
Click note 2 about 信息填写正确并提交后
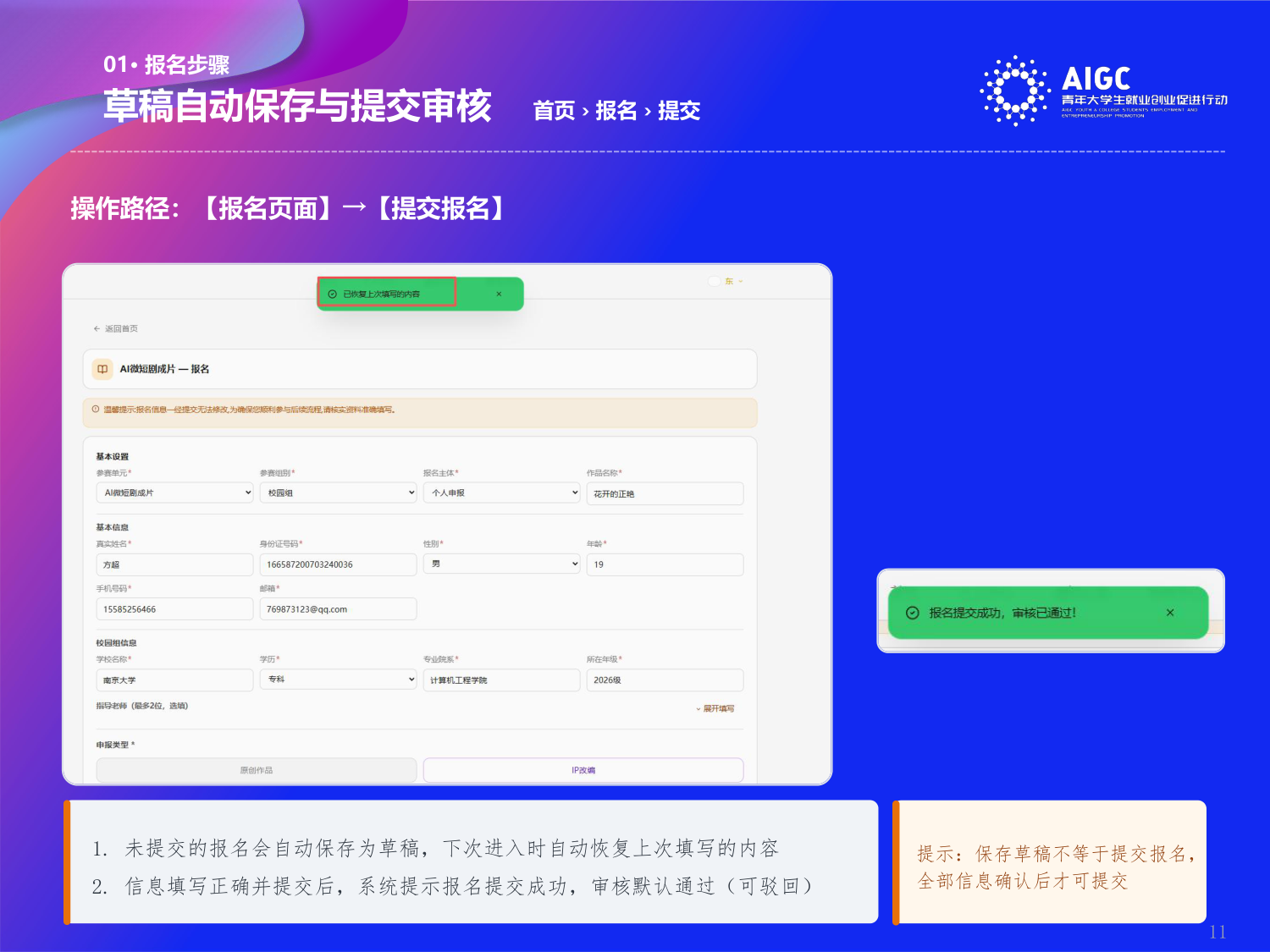tap(453, 886)
